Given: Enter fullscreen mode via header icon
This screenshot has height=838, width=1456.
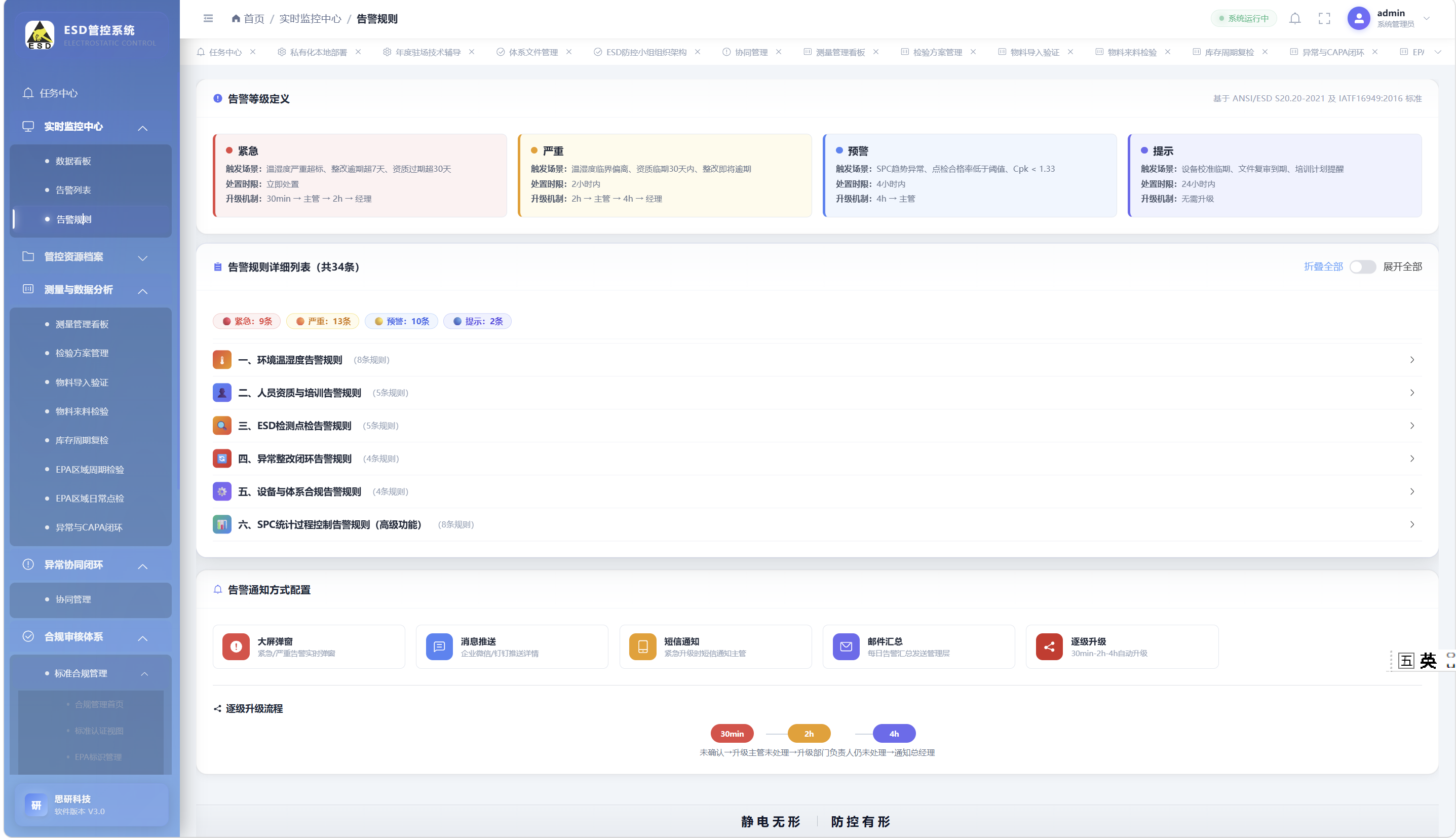Looking at the screenshot, I should [1324, 18].
